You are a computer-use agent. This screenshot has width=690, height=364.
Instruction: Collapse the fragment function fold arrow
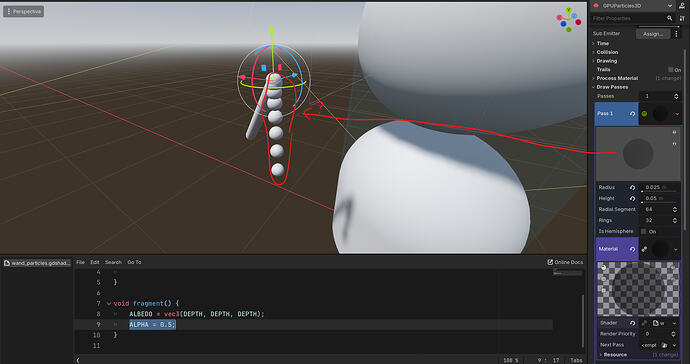tap(109, 303)
